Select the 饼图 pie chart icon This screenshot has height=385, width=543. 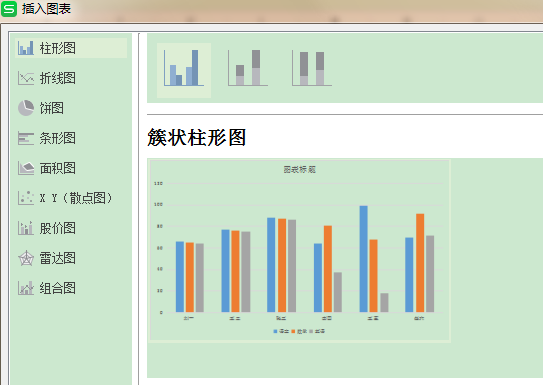pos(26,108)
